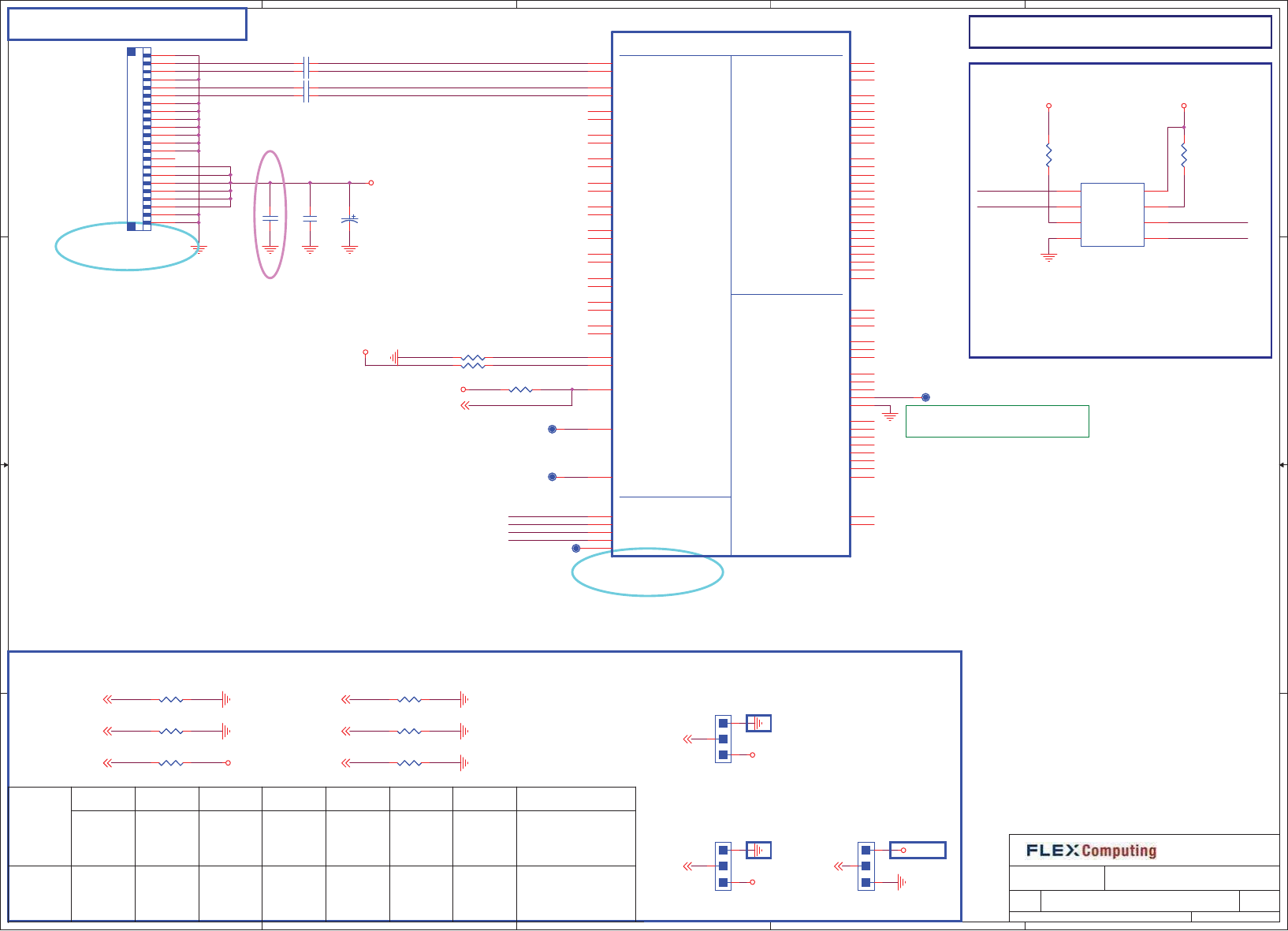The width and height of the screenshot is (1288, 931).
Task: Select the topmost series capacitor pair on connector lines
Action: (x=306, y=67)
